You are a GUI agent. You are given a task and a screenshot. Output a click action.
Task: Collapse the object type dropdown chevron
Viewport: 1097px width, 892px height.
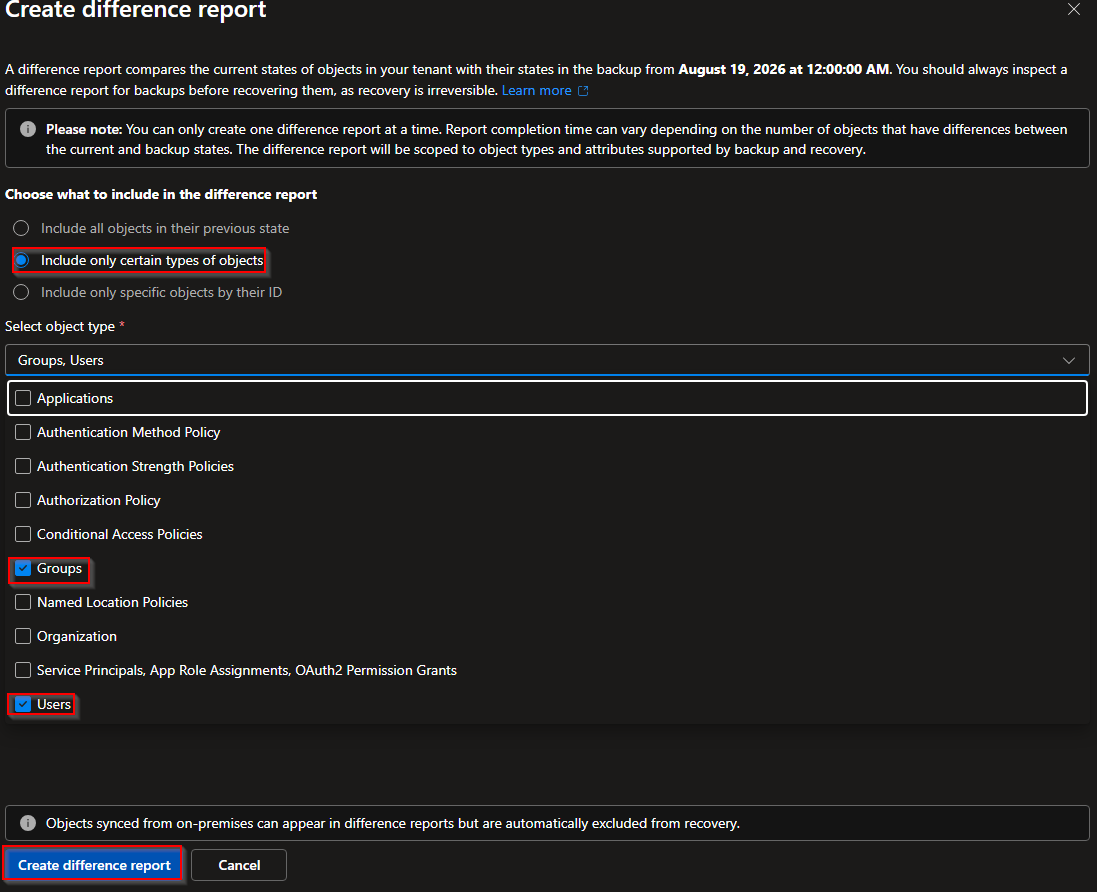[x=1068, y=360]
